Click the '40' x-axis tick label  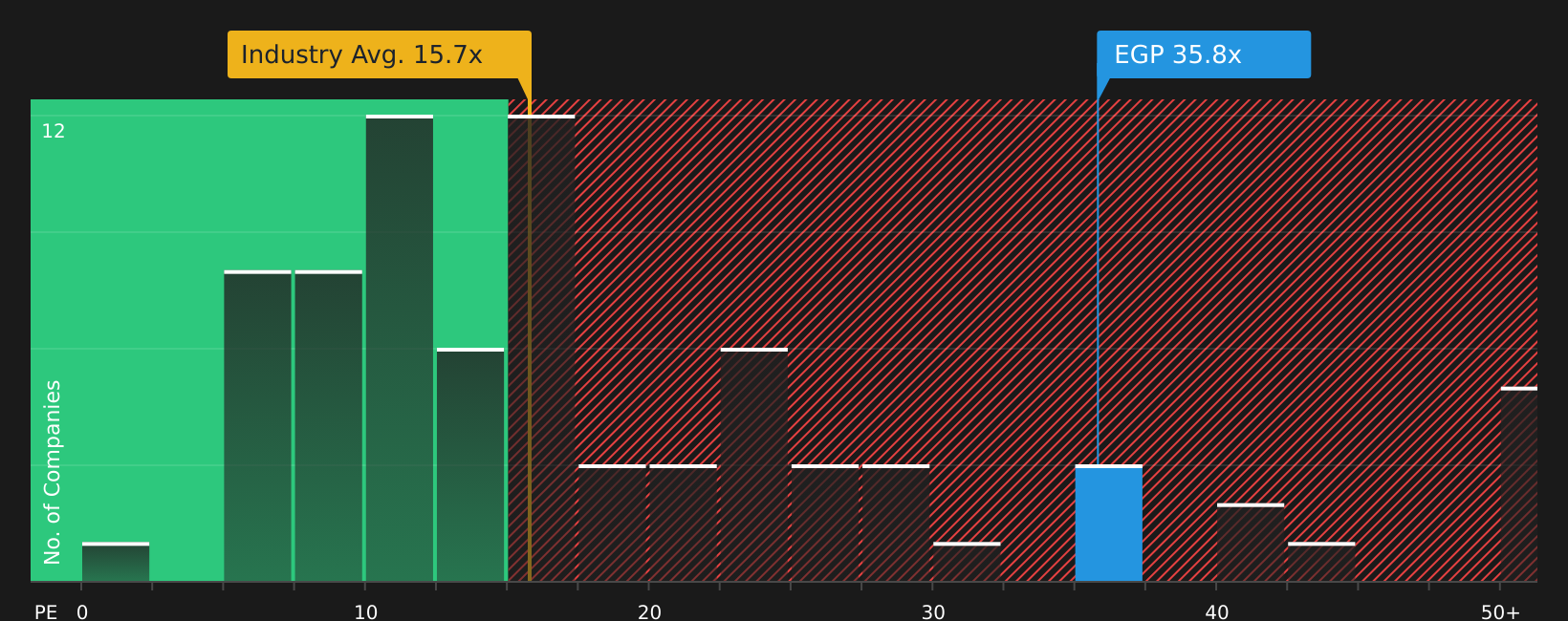pos(1217,612)
